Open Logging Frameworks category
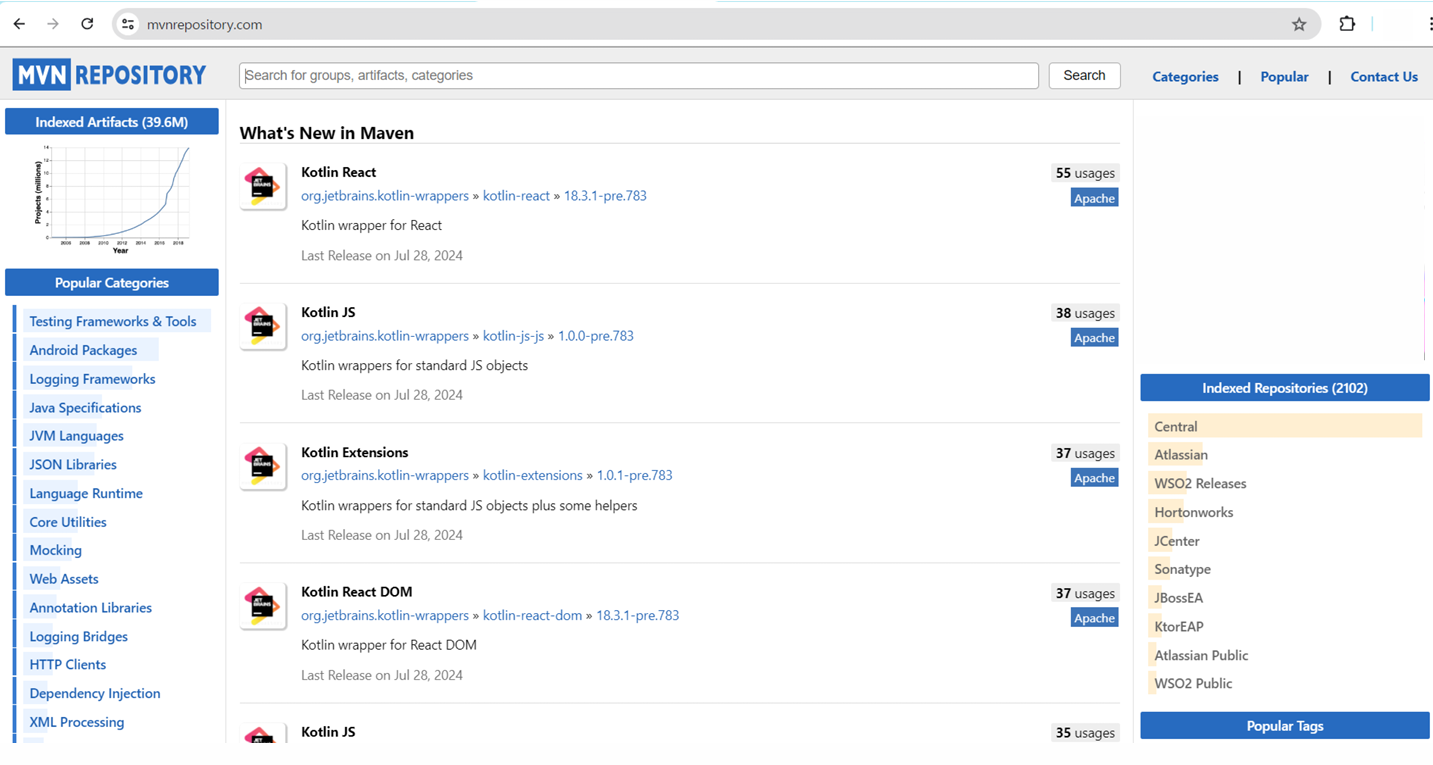Screen dimensions: 1433x765 [92, 379]
